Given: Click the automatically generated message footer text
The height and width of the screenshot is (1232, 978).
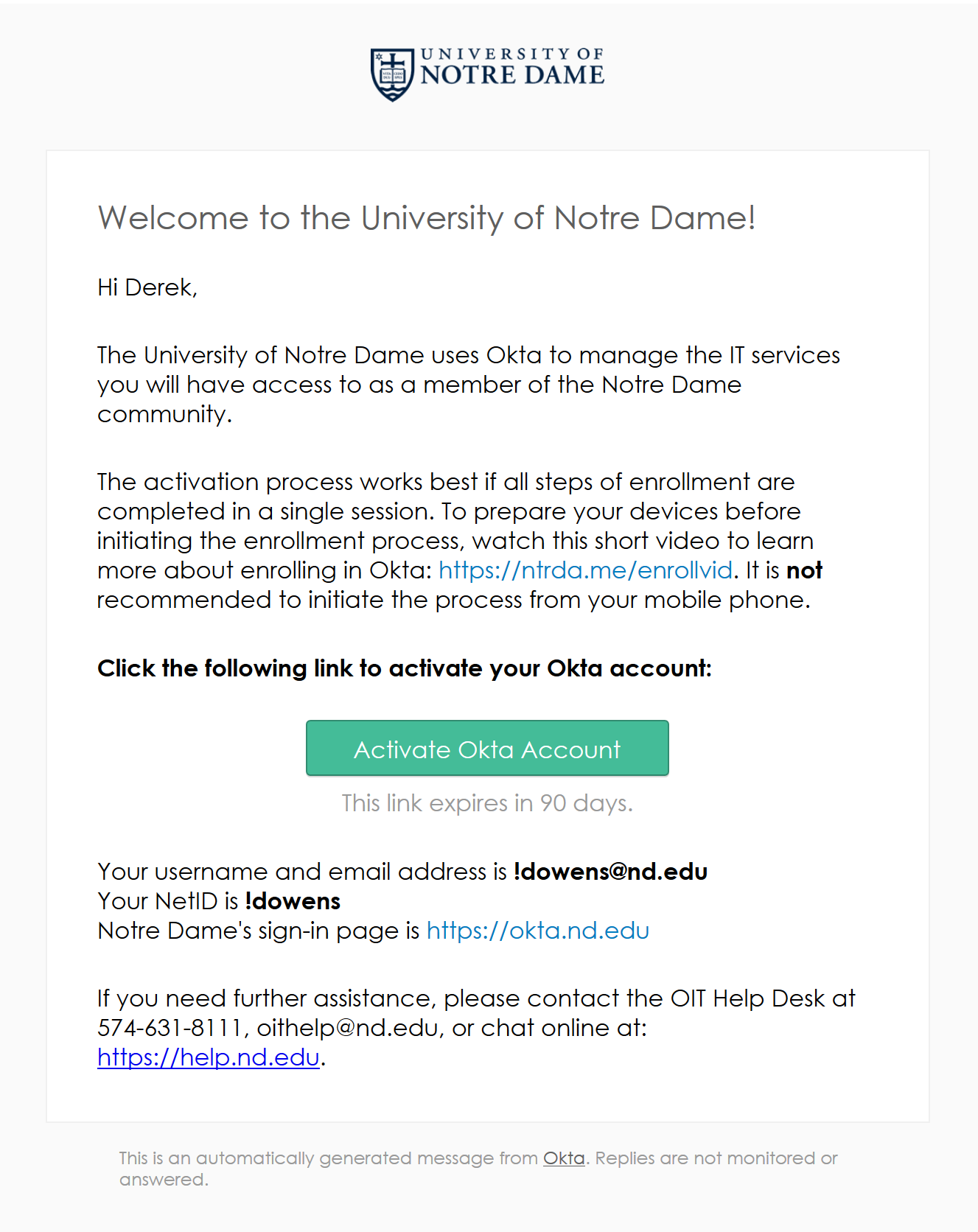Looking at the screenshot, I should tap(478, 1169).
